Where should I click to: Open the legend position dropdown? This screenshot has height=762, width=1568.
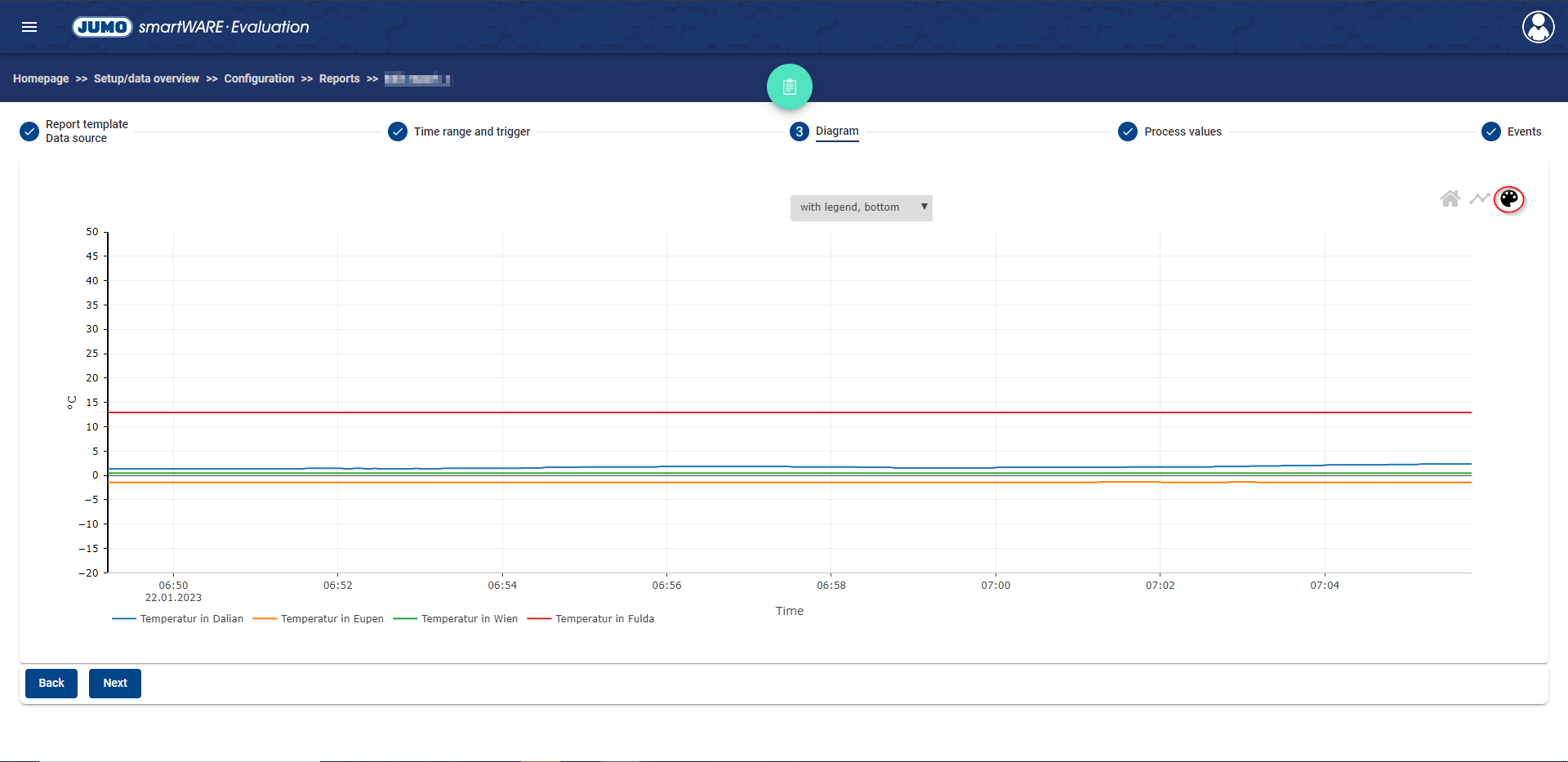(x=861, y=207)
